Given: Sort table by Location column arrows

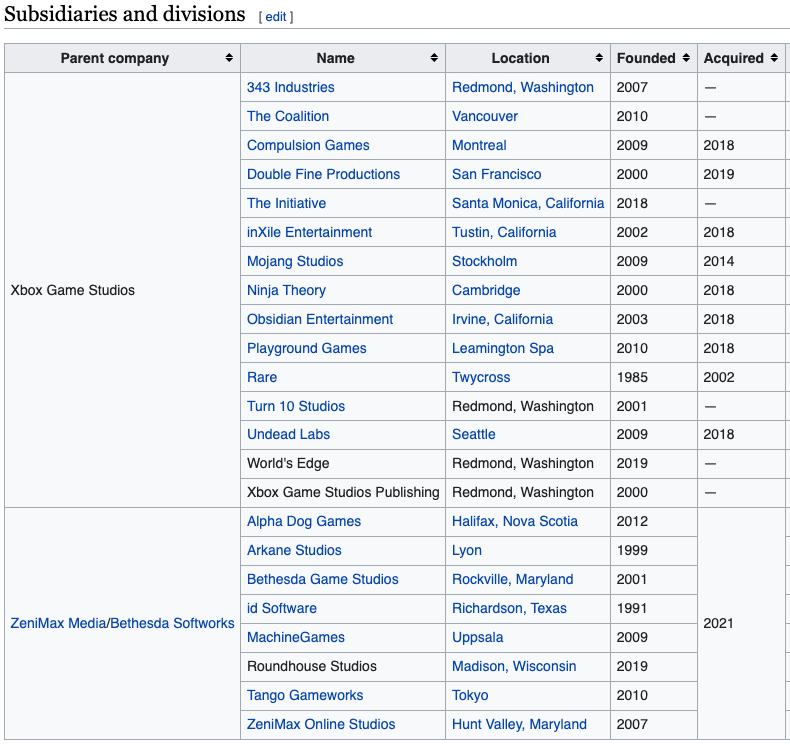Looking at the screenshot, I should (599, 58).
